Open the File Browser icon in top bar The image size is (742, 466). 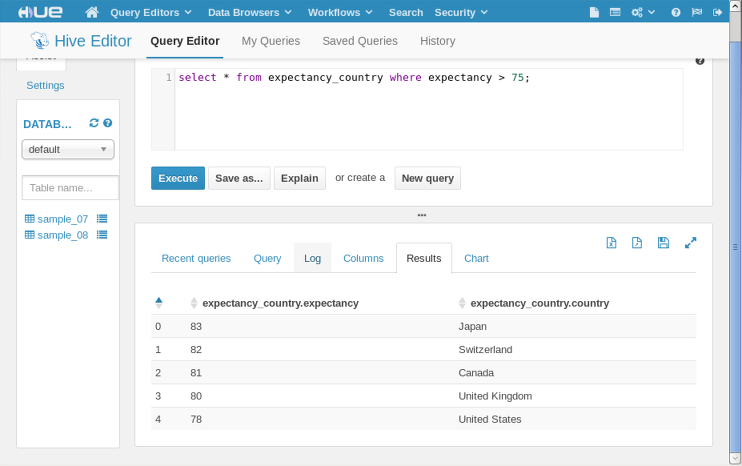(615, 12)
